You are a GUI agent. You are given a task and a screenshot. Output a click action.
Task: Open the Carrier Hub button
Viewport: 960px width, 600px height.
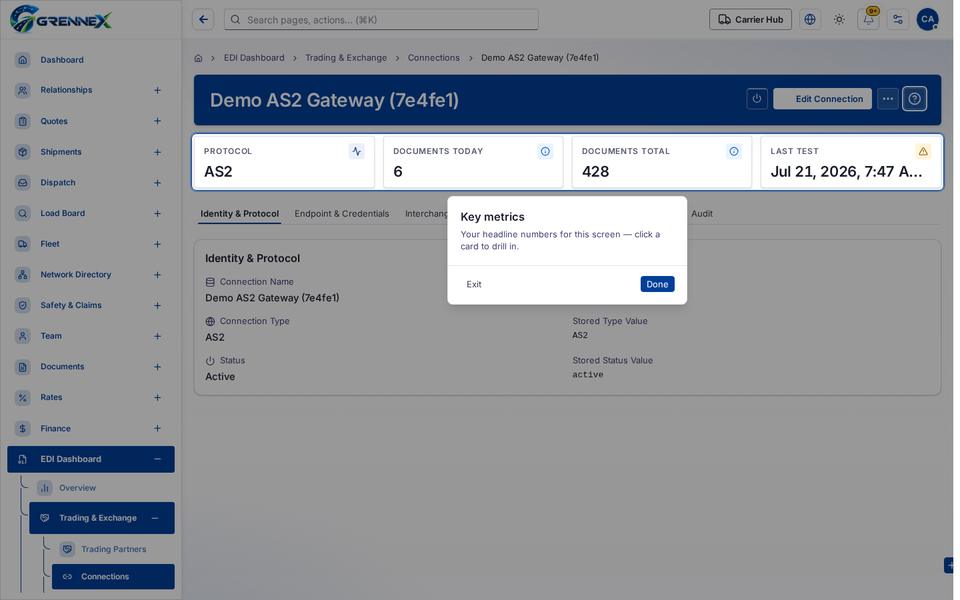click(x=750, y=20)
